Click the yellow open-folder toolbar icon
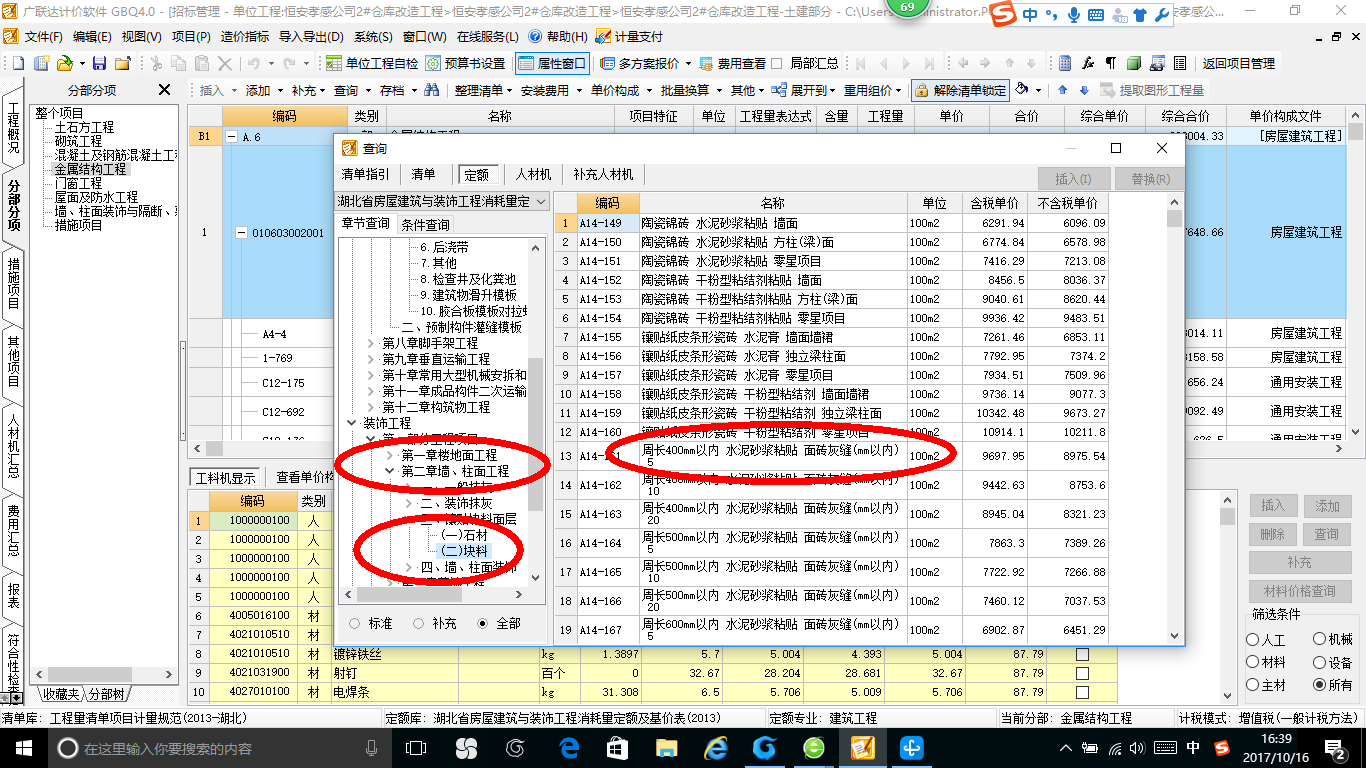The height and width of the screenshot is (768, 1366). tap(64, 63)
